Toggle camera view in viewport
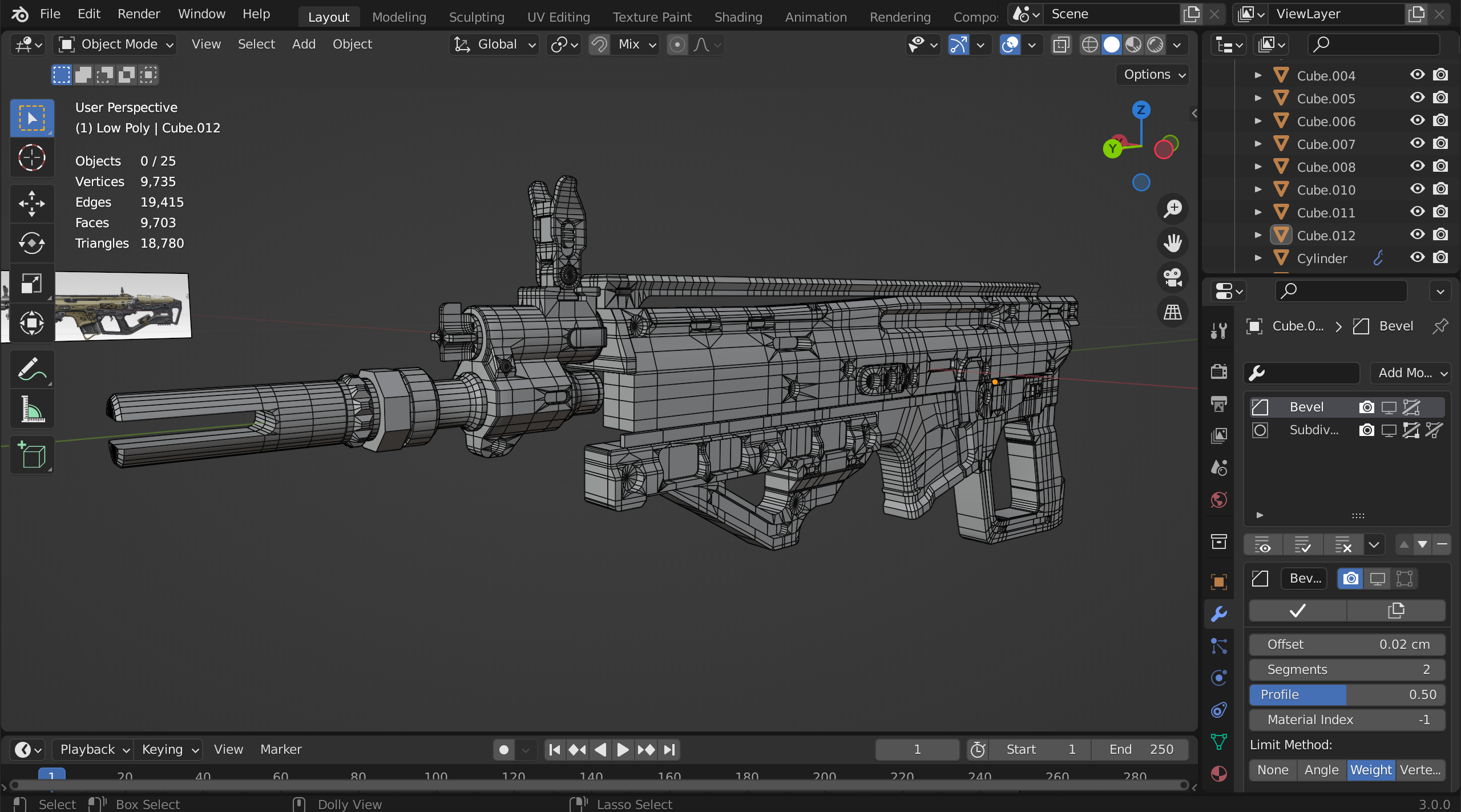 click(1172, 277)
